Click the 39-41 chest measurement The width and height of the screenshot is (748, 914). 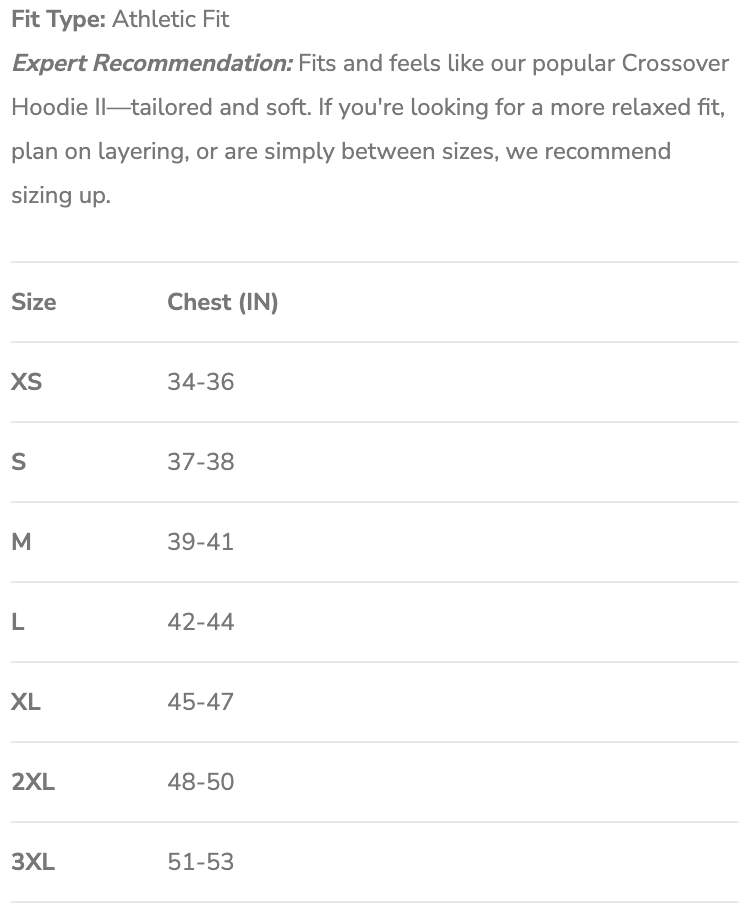(201, 542)
